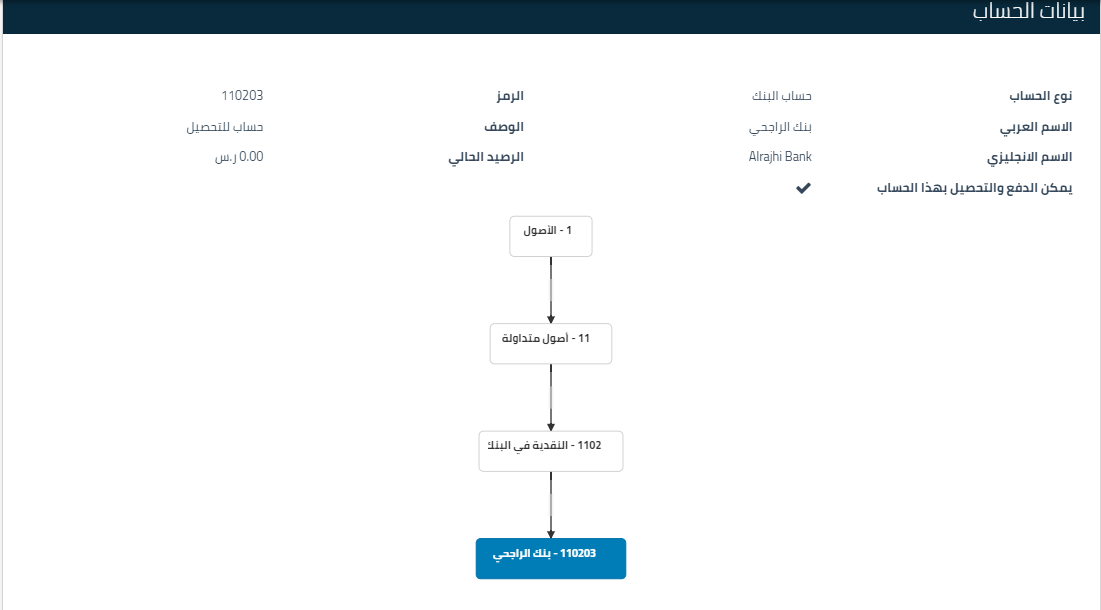Select the current balance "0.00 ر.س"
The image size is (1101, 610).
(x=238, y=156)
